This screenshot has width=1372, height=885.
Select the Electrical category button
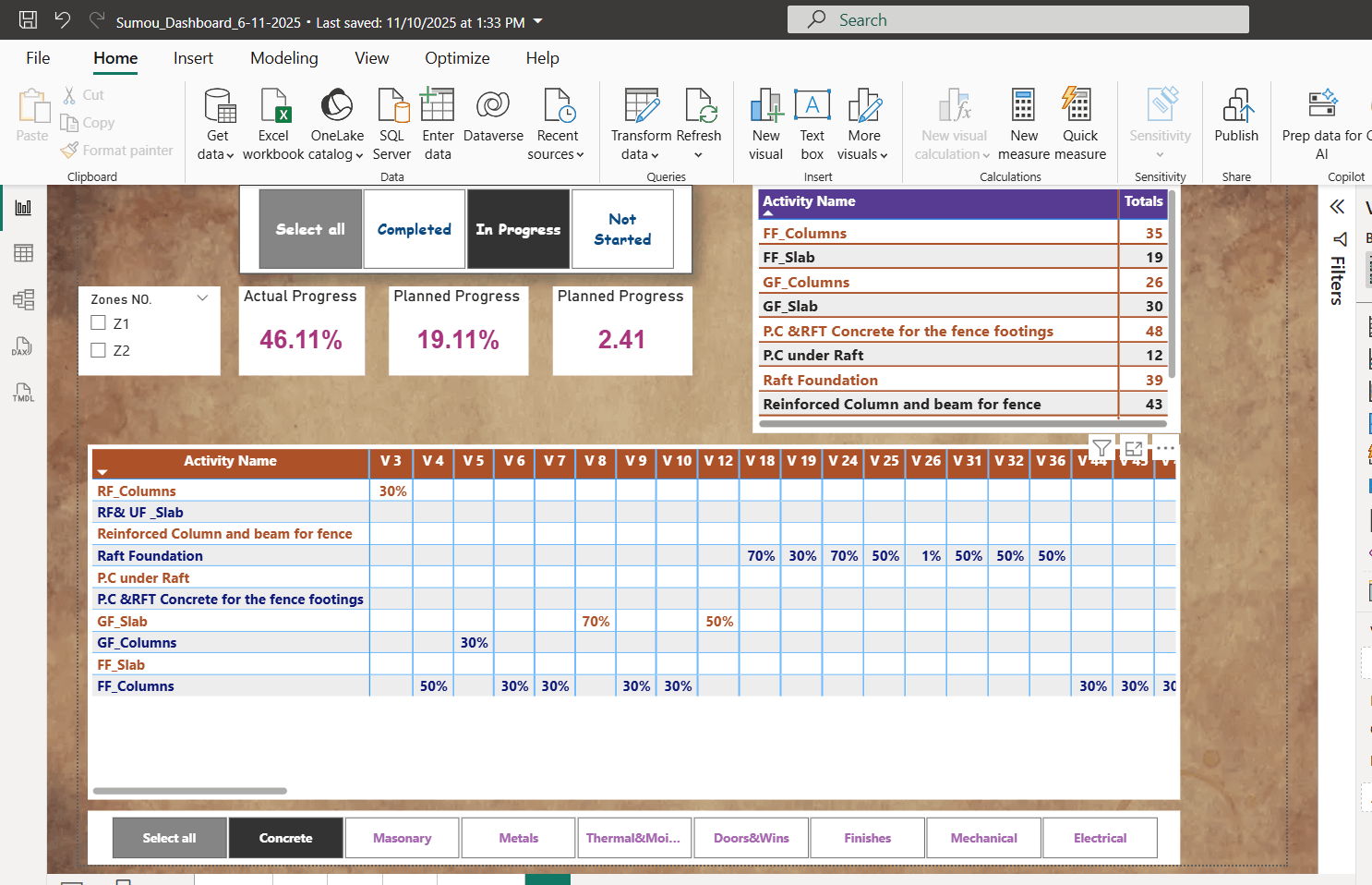pos(1100,838)
